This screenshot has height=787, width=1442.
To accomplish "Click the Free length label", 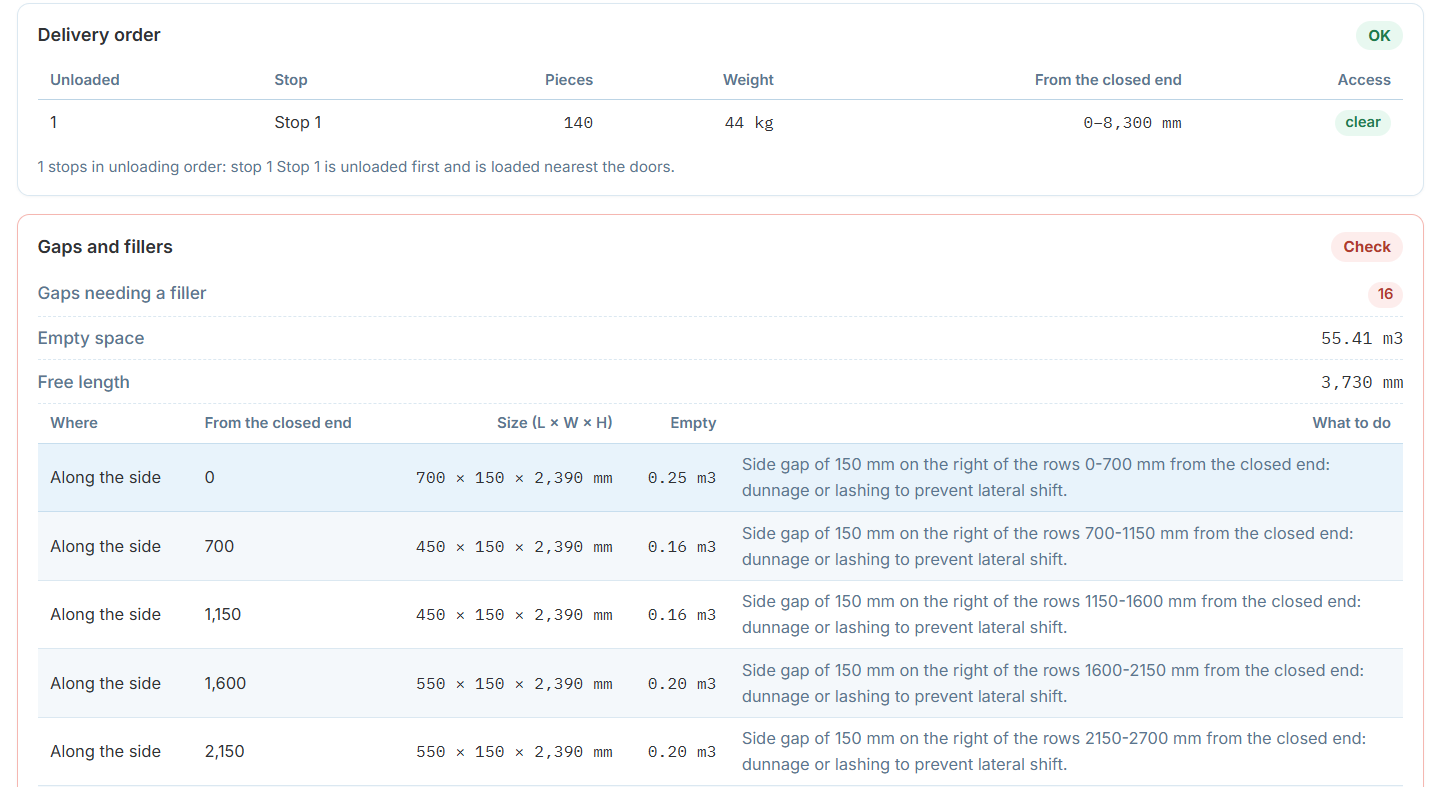I will click(x=84, y=383).
